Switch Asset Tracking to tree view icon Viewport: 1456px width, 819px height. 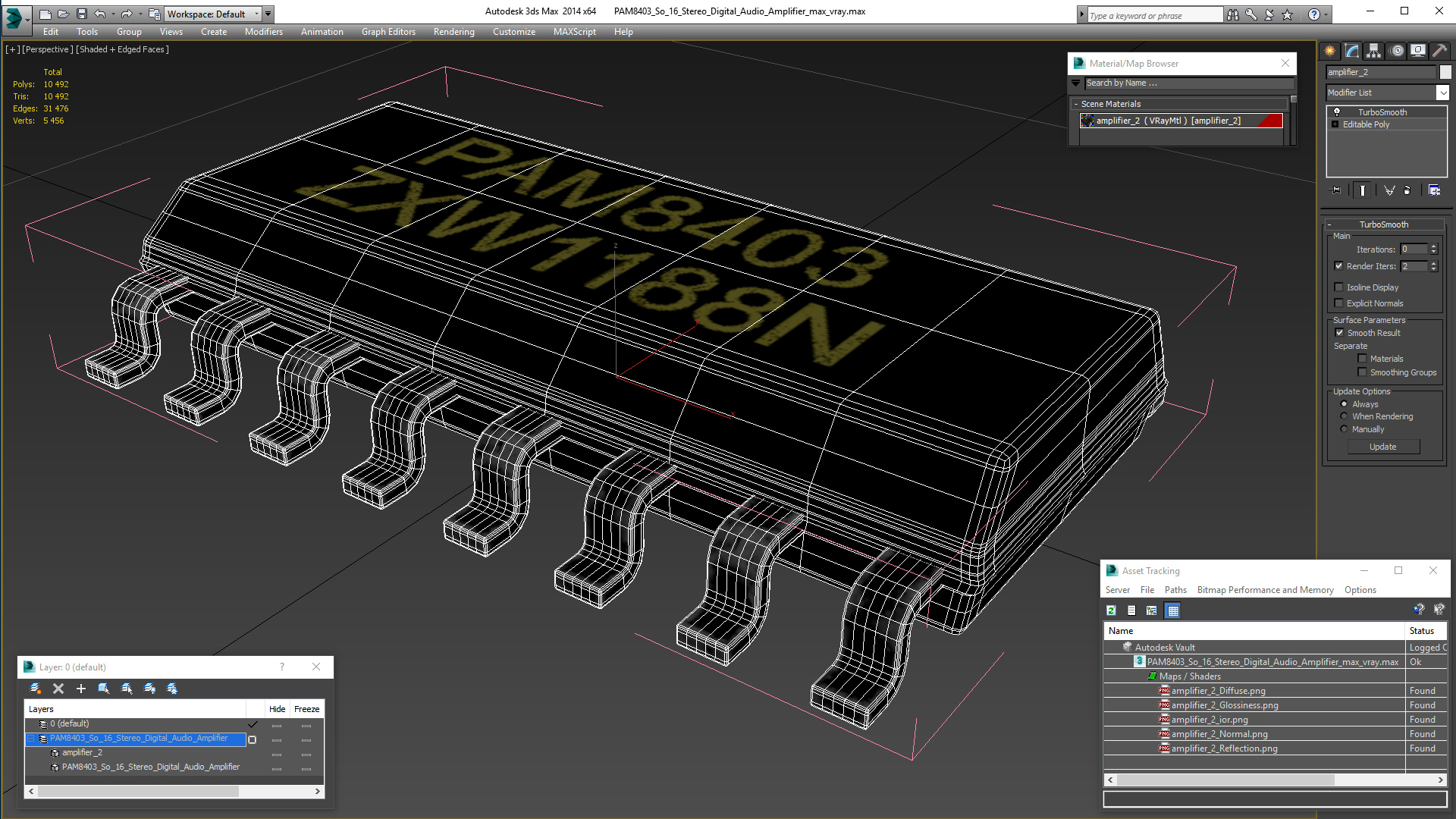tap(1152, 610)
